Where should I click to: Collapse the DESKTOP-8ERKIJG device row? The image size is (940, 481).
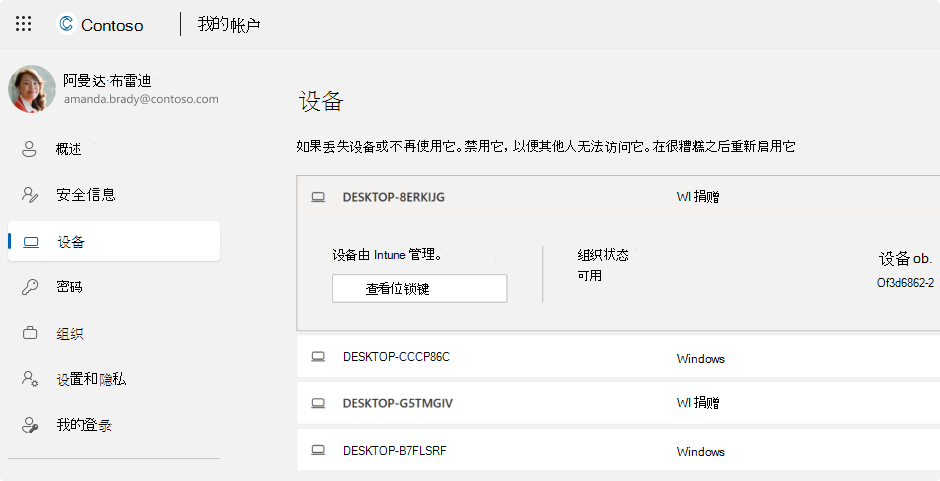(618, 197)
